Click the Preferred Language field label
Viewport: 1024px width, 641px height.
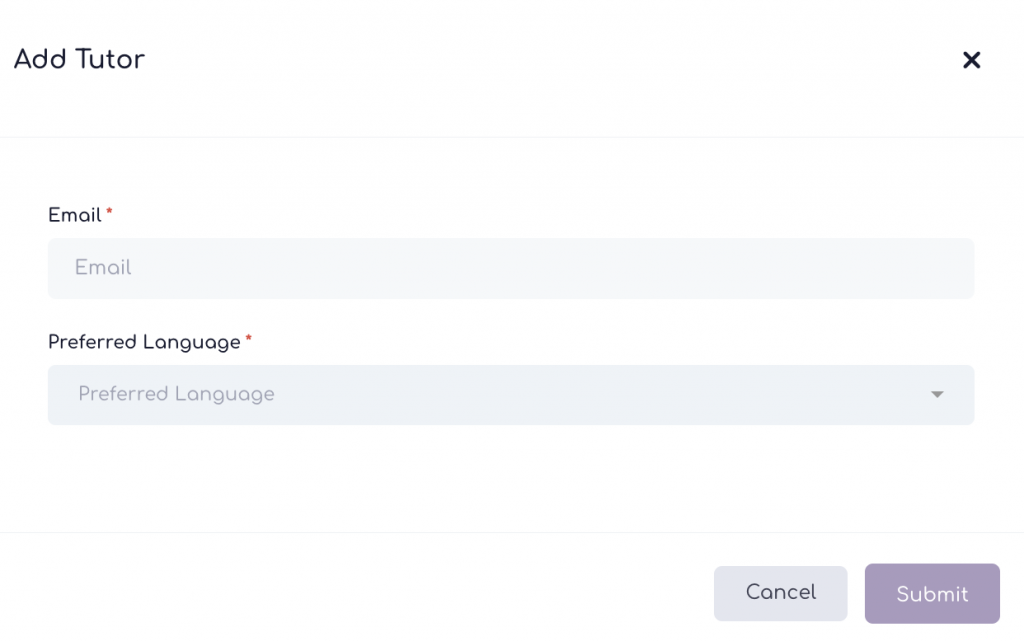pyautogui.click(x=144, y=342)
